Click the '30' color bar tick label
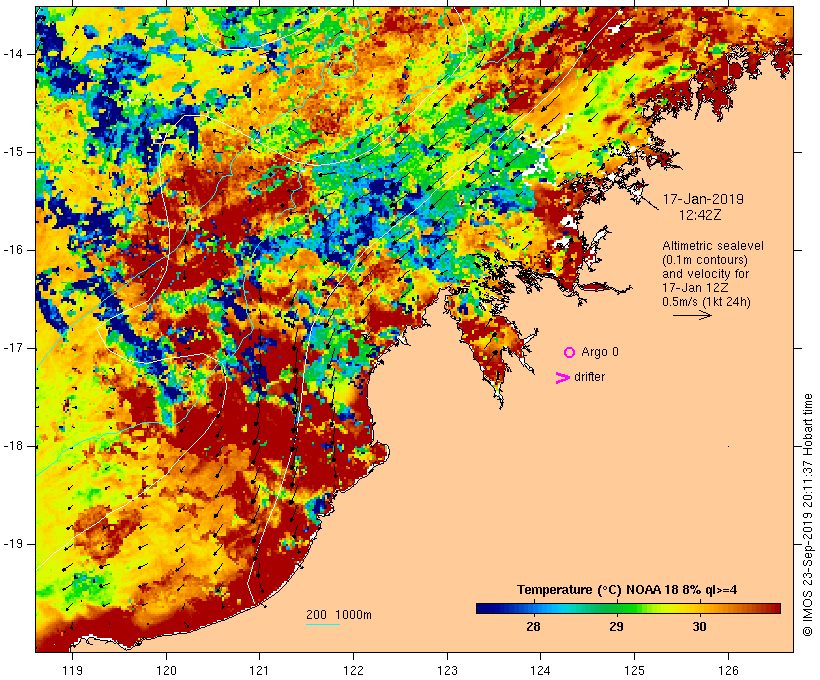The width and height of the screenshot is (820, 680). pos(699,627)
